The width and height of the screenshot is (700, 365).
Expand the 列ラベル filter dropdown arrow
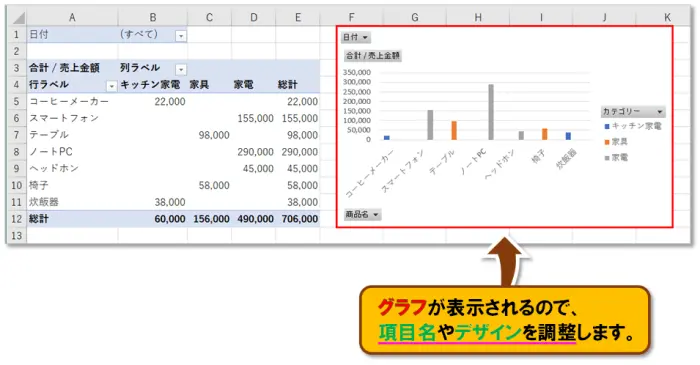181,69
